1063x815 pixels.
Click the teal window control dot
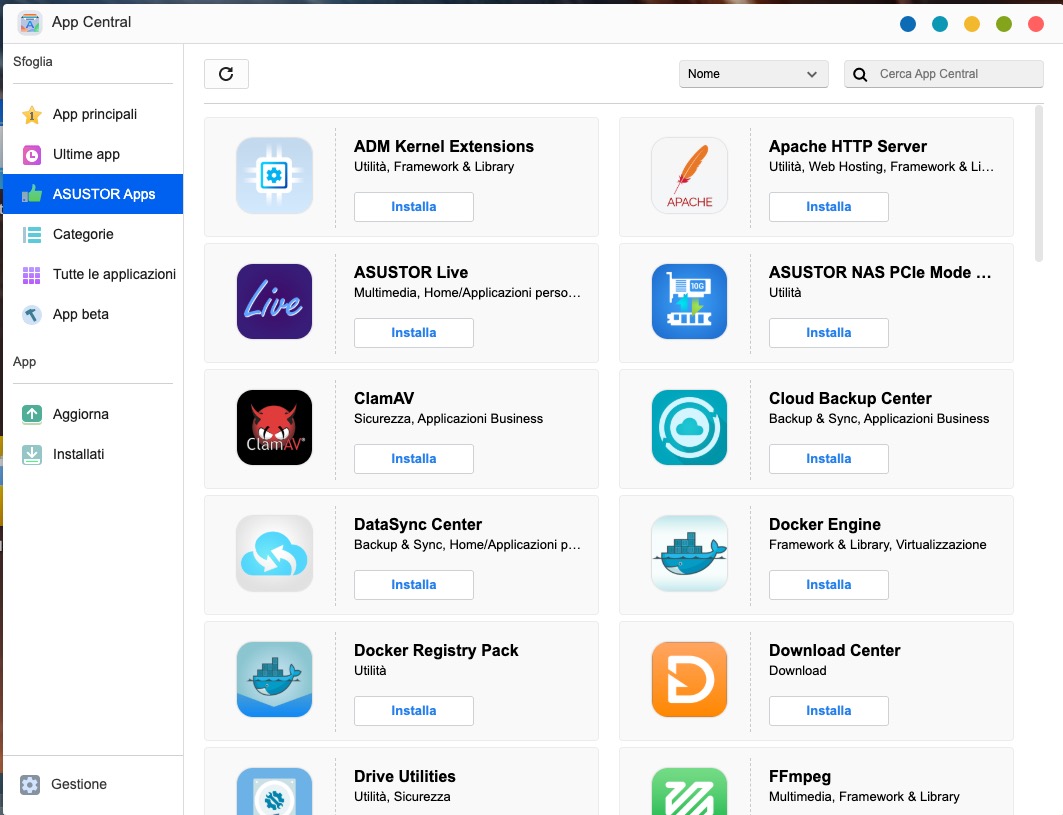tap(940, 24)
